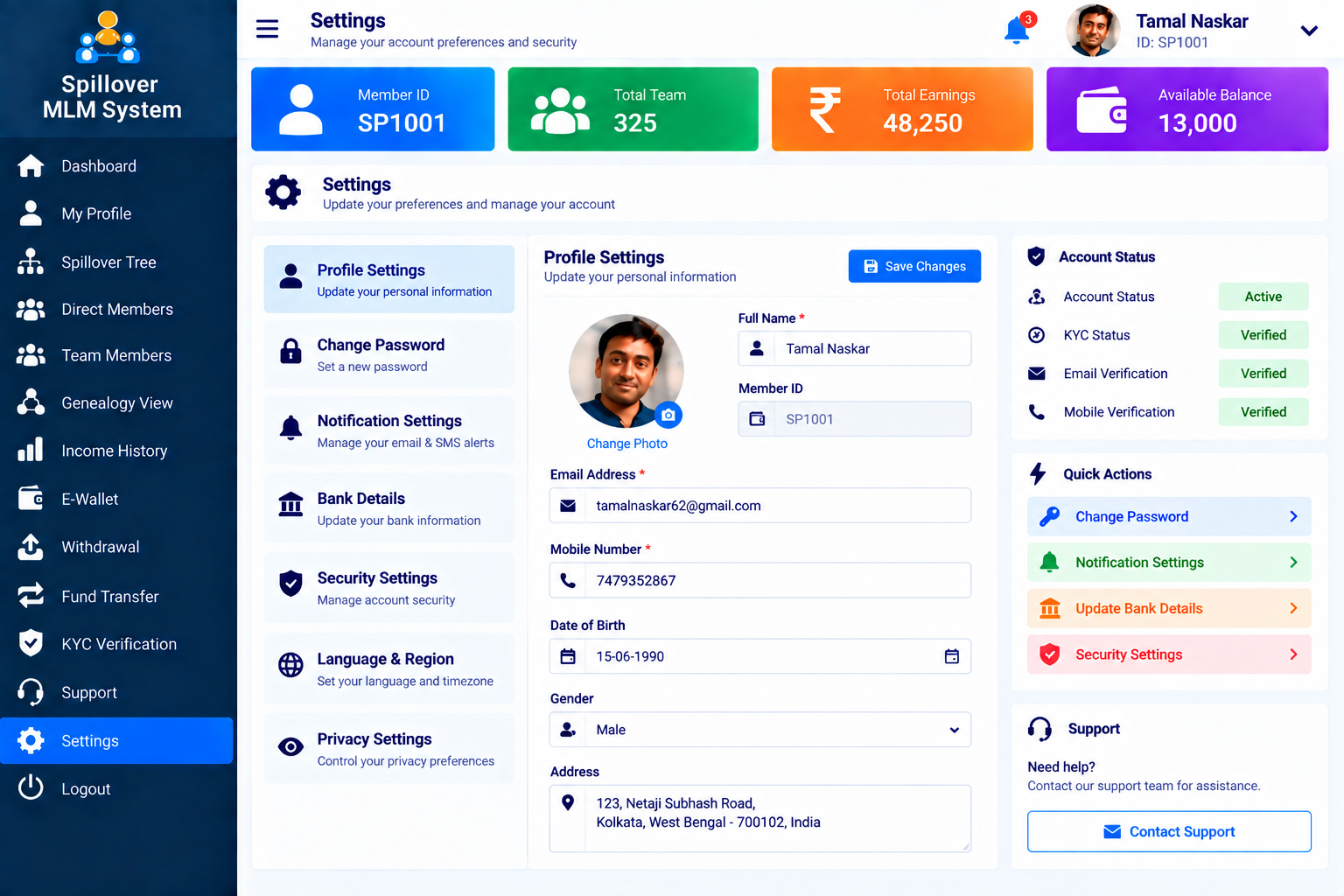Click the Withdrawal upload icon in sidebar
Screen dimensions: 1344x896
pyautogui.click(x=31, y=547)
